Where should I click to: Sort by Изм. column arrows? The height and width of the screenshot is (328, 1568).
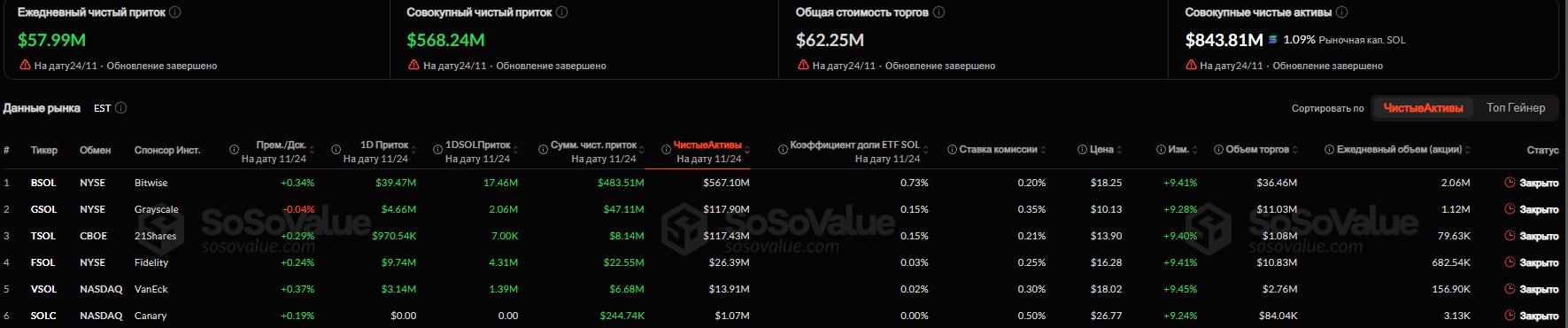click(1194, 150)
